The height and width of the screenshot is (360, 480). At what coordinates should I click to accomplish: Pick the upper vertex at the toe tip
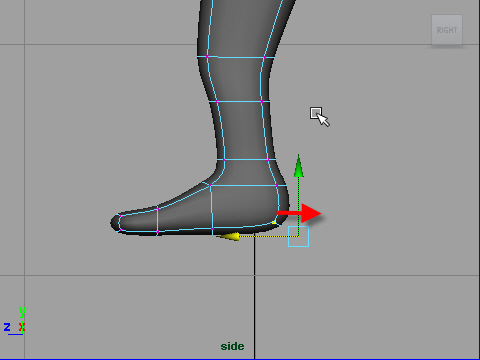120,216
